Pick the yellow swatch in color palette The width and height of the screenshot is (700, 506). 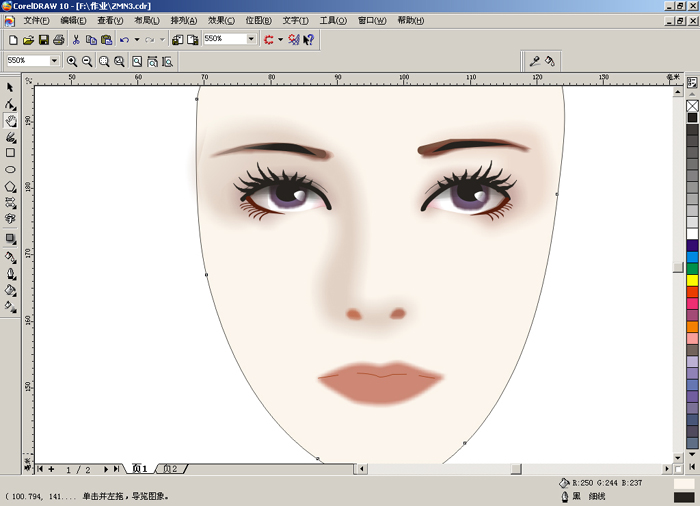point(692,280)
